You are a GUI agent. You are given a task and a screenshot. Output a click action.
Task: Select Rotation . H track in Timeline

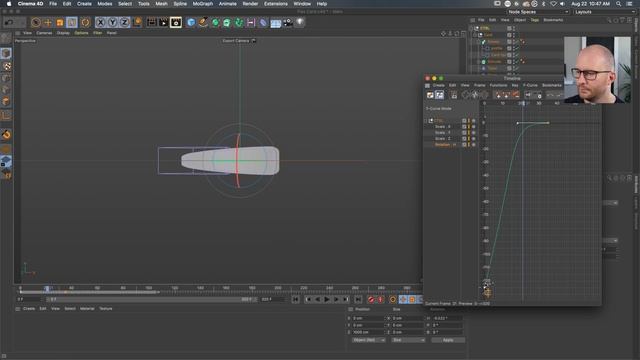tap(444, 144)
